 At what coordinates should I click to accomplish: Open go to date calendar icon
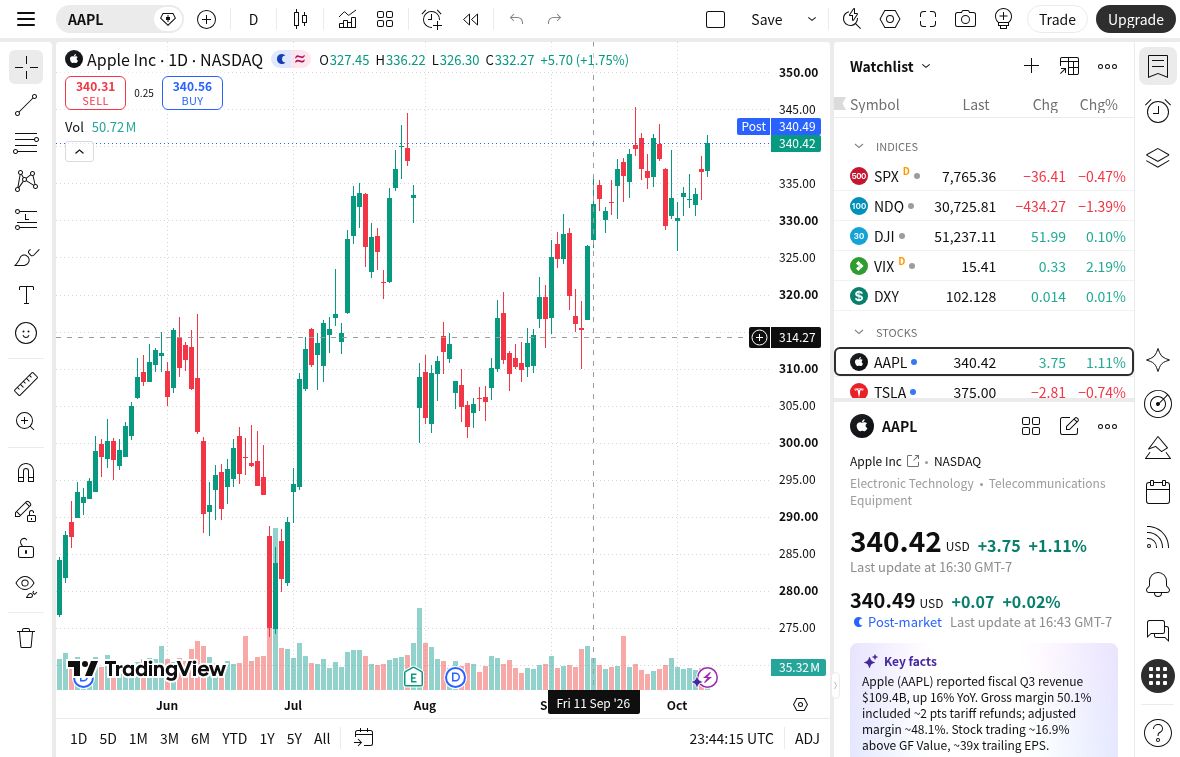pyautogui.click(x=363, y=738)
